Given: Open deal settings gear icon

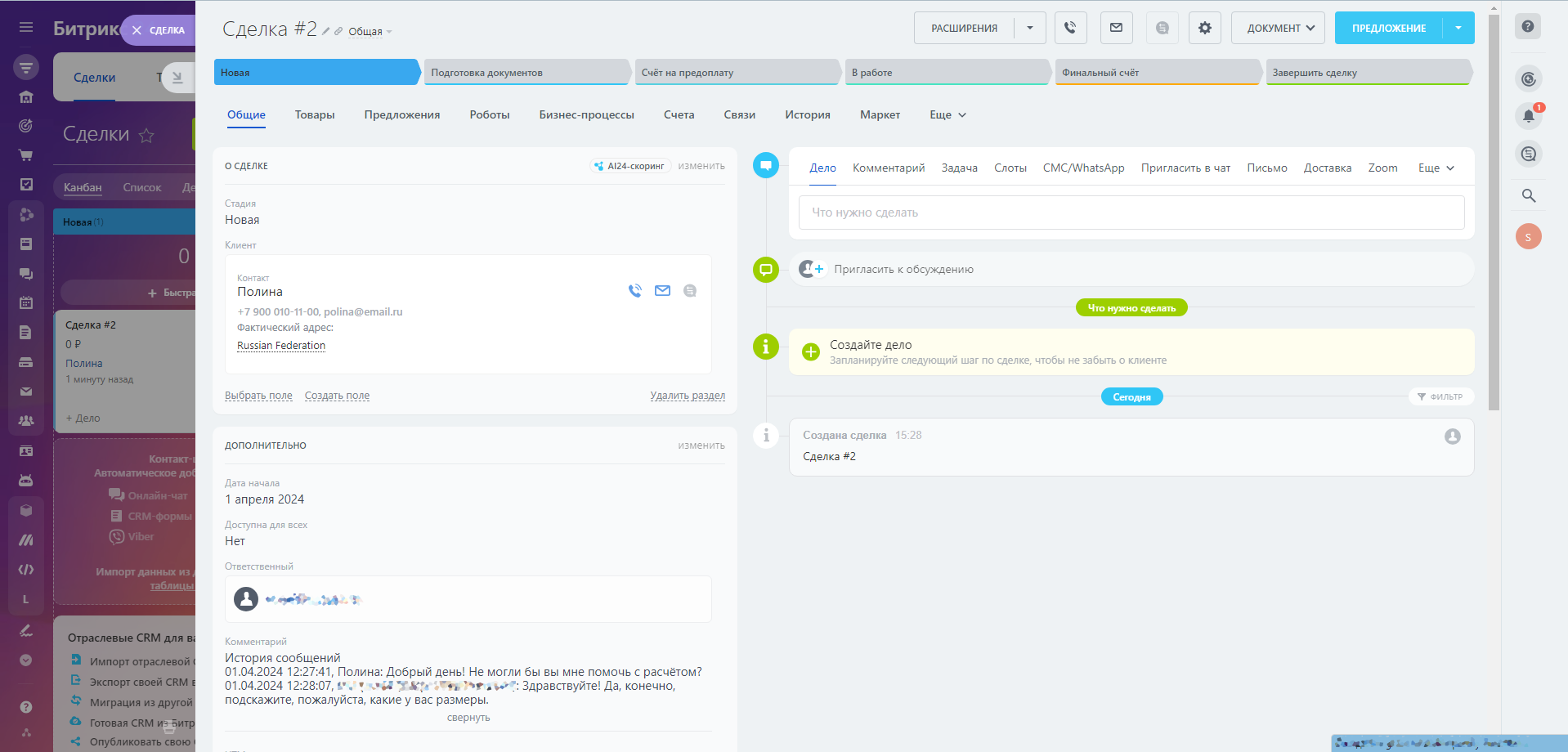Looking at the screenshot, I should tap(1204, 28).
